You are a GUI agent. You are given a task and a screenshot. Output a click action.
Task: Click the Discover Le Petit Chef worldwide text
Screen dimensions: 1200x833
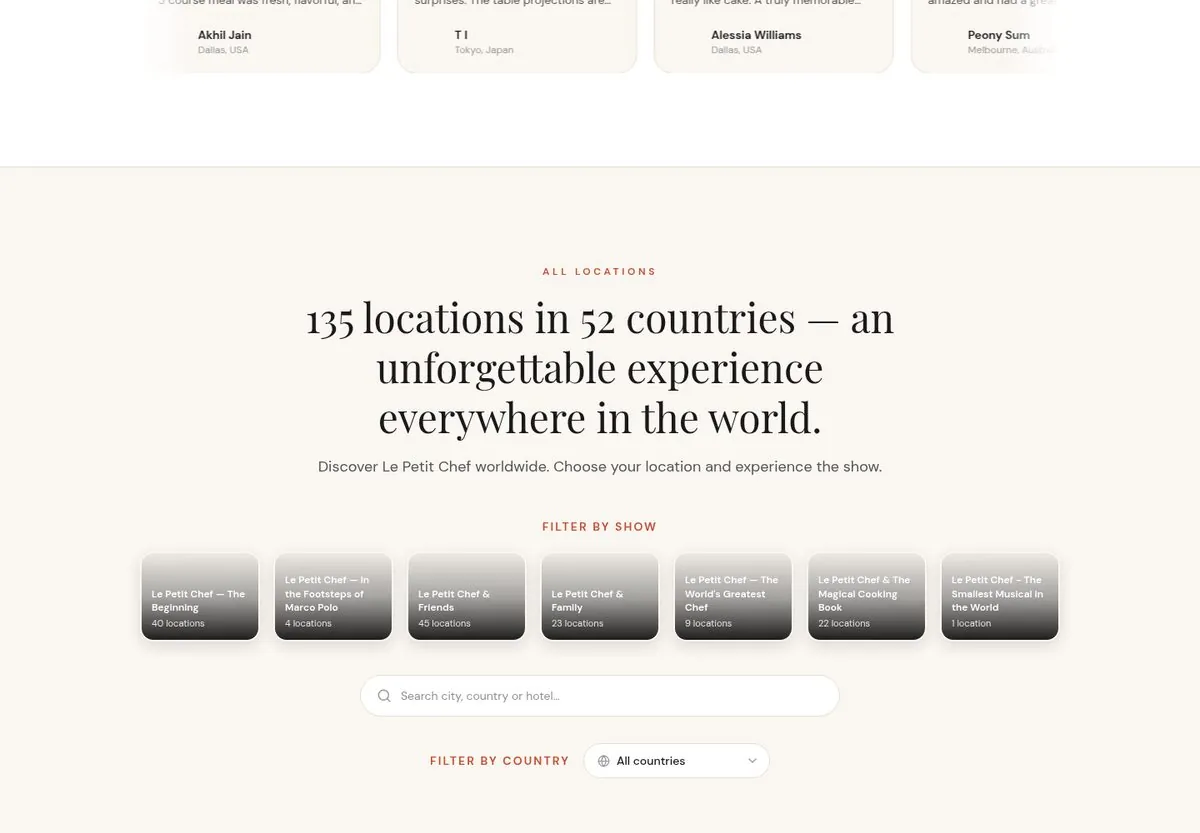pyautogui.click(x=600, y=467)
